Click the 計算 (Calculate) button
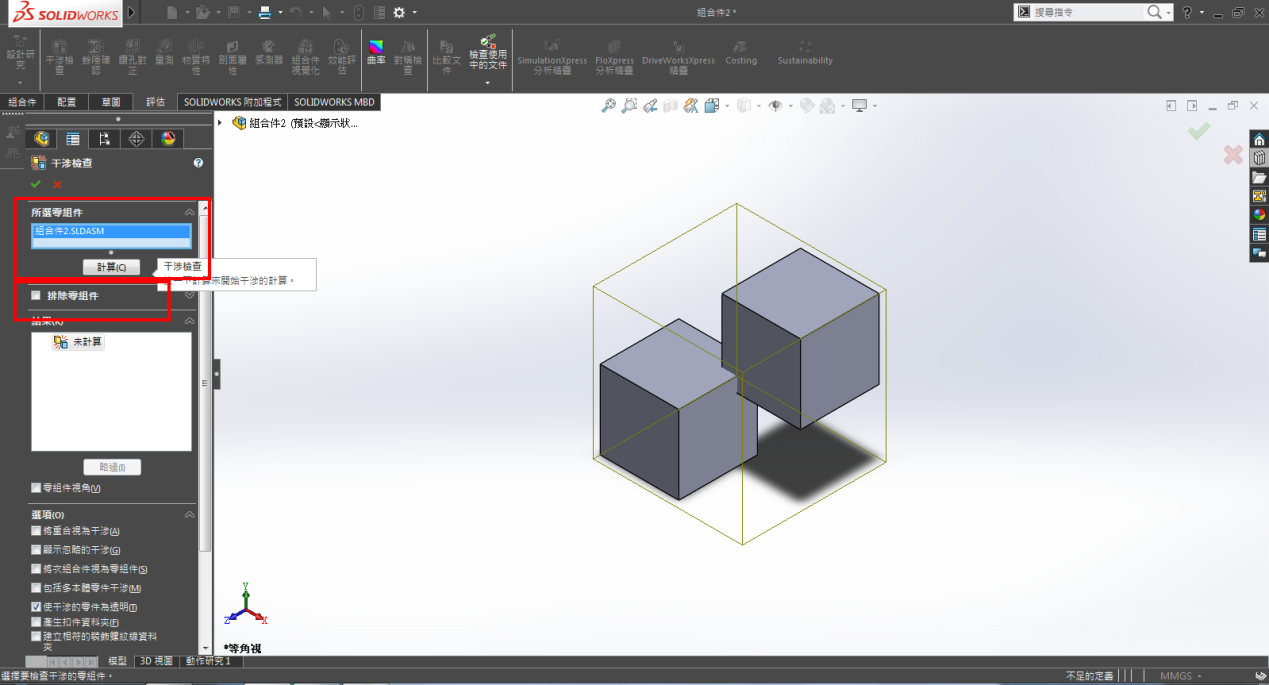The height and width of the screenshot is (685, 1269). [x=111, y=267]
